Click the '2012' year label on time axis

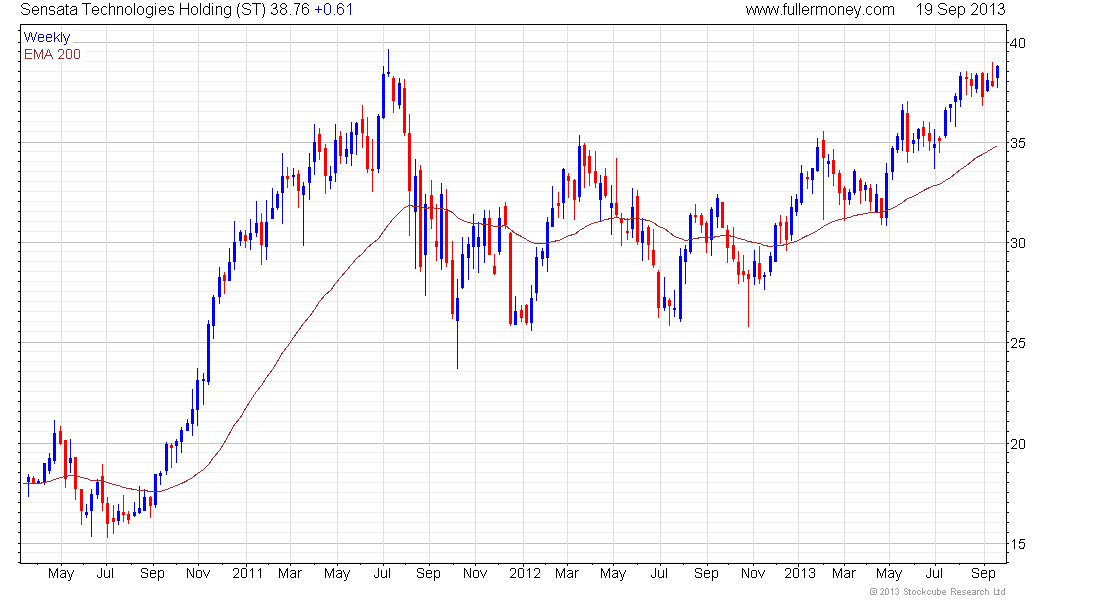(525, 573)
